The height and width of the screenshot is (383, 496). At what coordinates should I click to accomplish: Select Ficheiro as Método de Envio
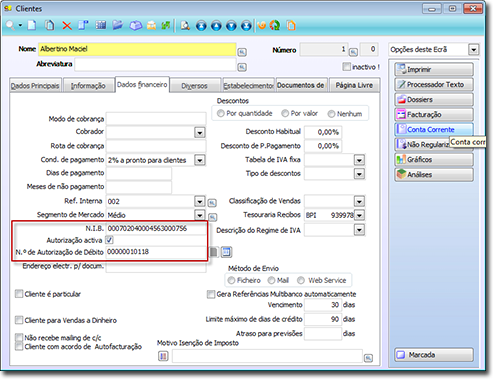231,280
